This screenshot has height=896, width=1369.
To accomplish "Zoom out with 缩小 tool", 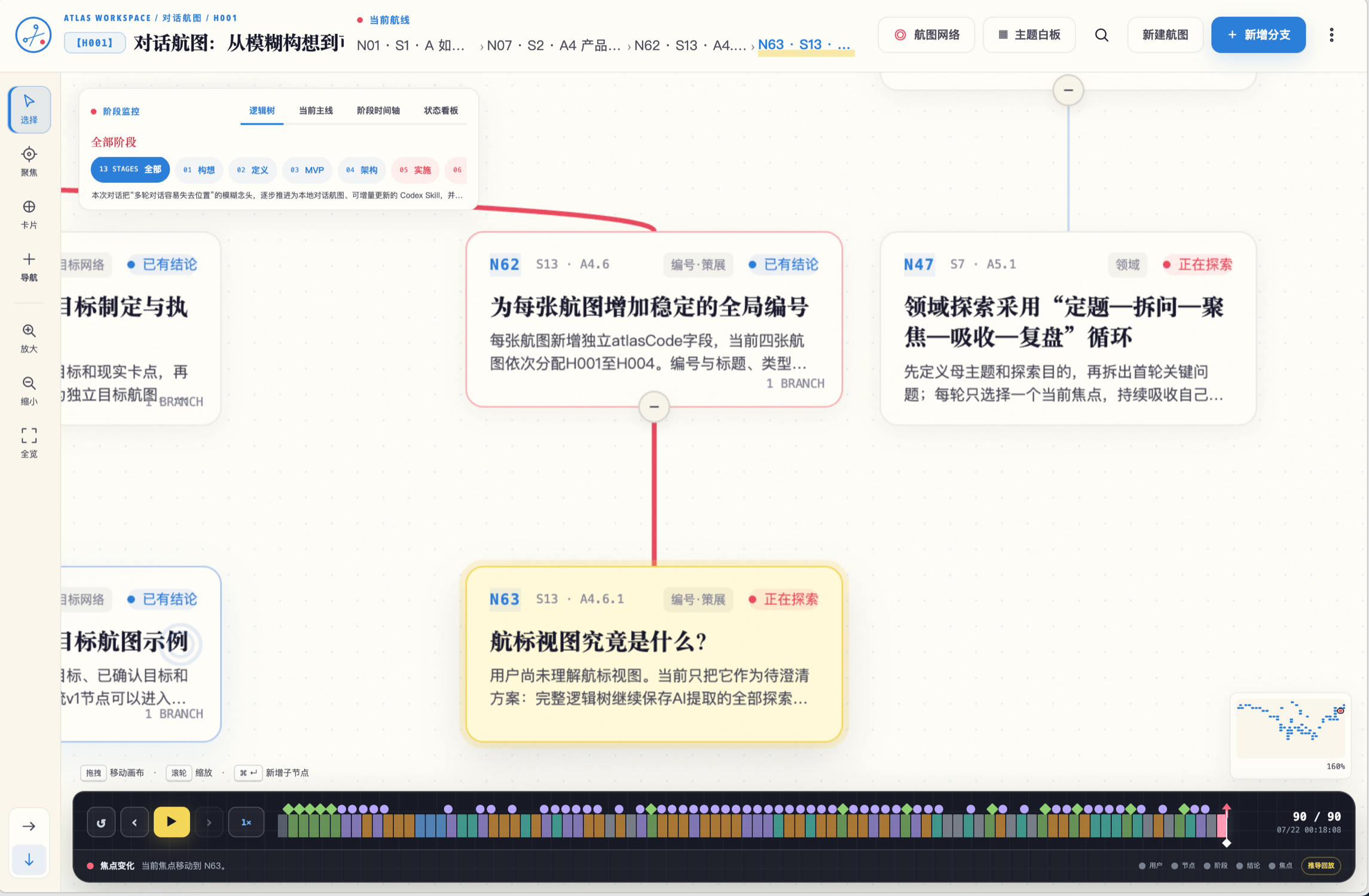I will pos(29,391).
